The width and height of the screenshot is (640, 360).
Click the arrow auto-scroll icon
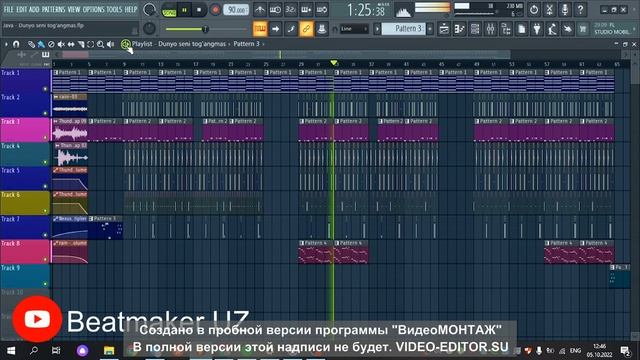(276, 29)
